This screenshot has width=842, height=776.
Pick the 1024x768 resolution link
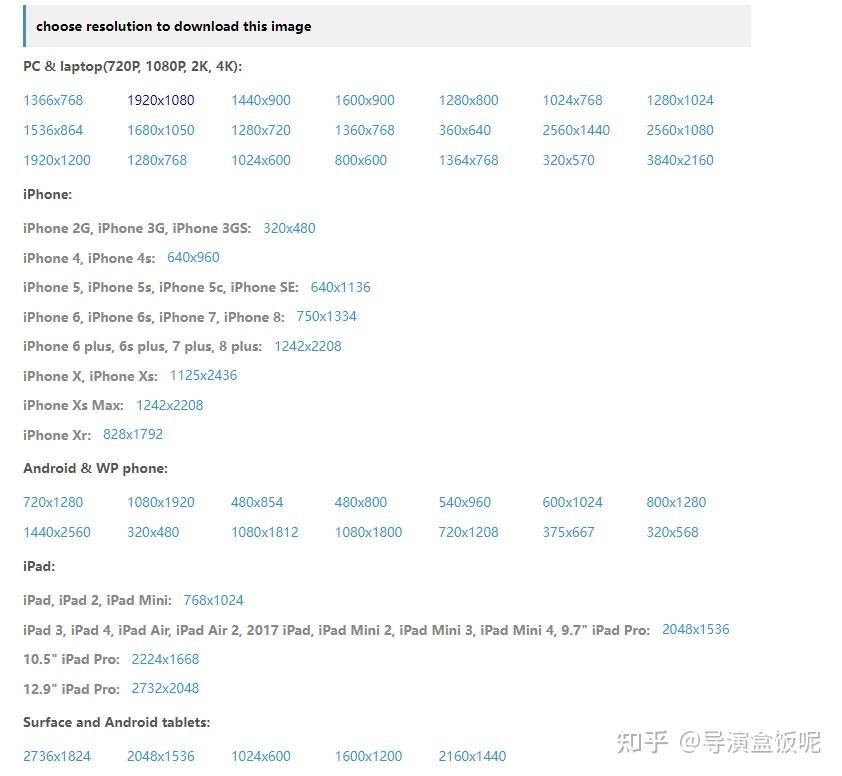pos(572,100)
